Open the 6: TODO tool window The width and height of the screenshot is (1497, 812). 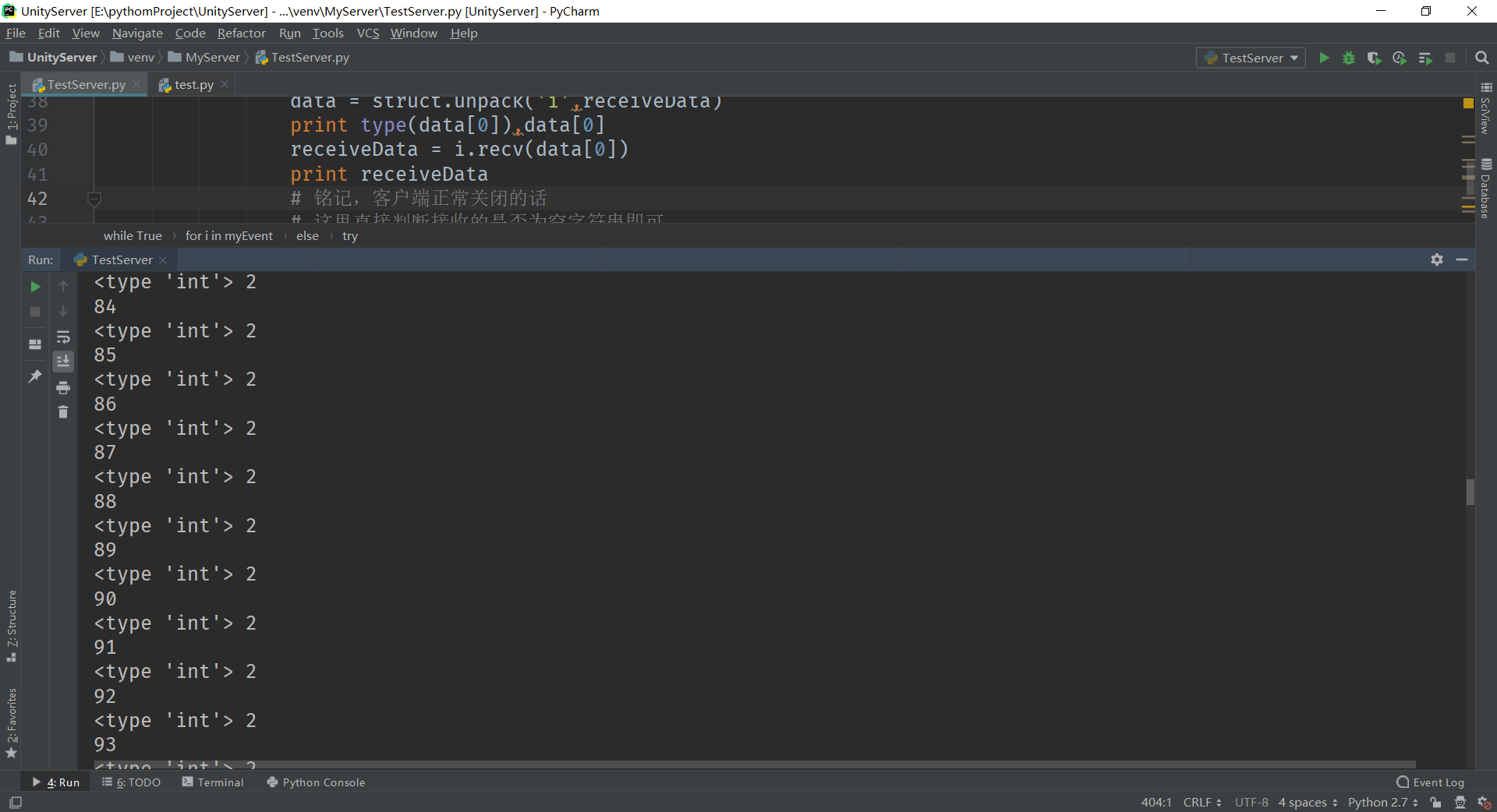(x=131, y=782)
